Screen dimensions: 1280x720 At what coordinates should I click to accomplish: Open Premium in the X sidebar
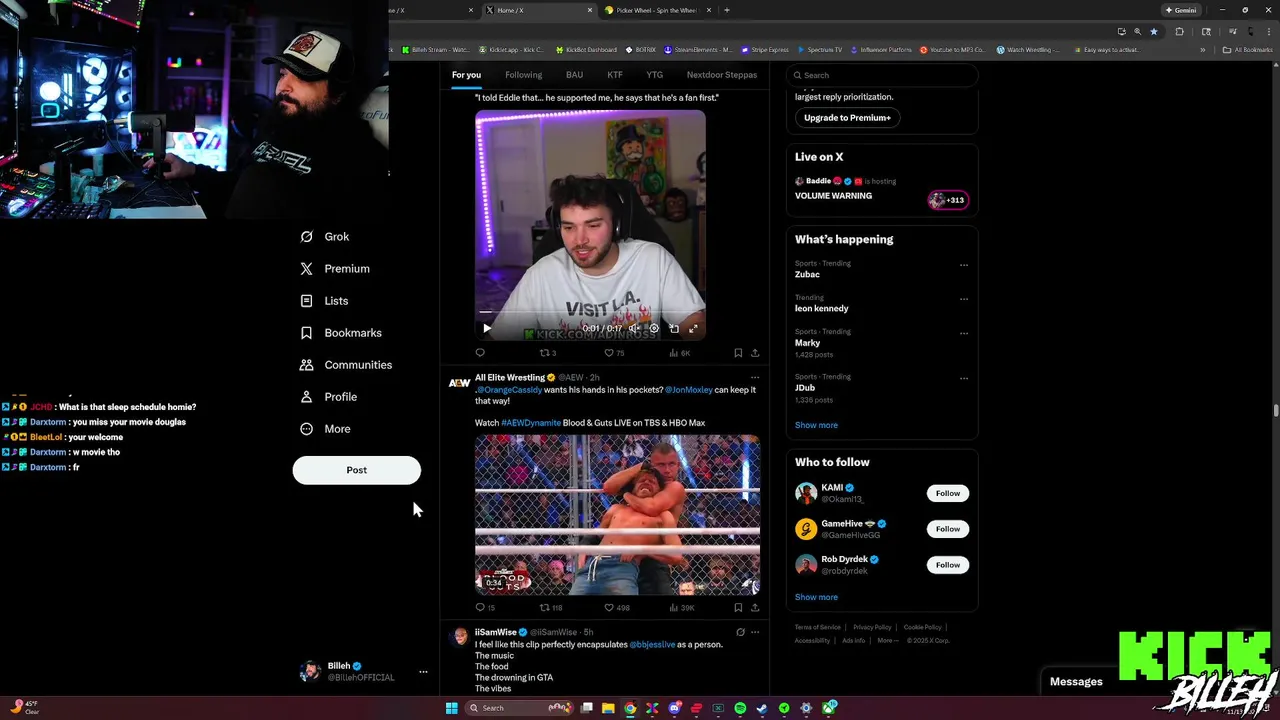pos(335,269)
